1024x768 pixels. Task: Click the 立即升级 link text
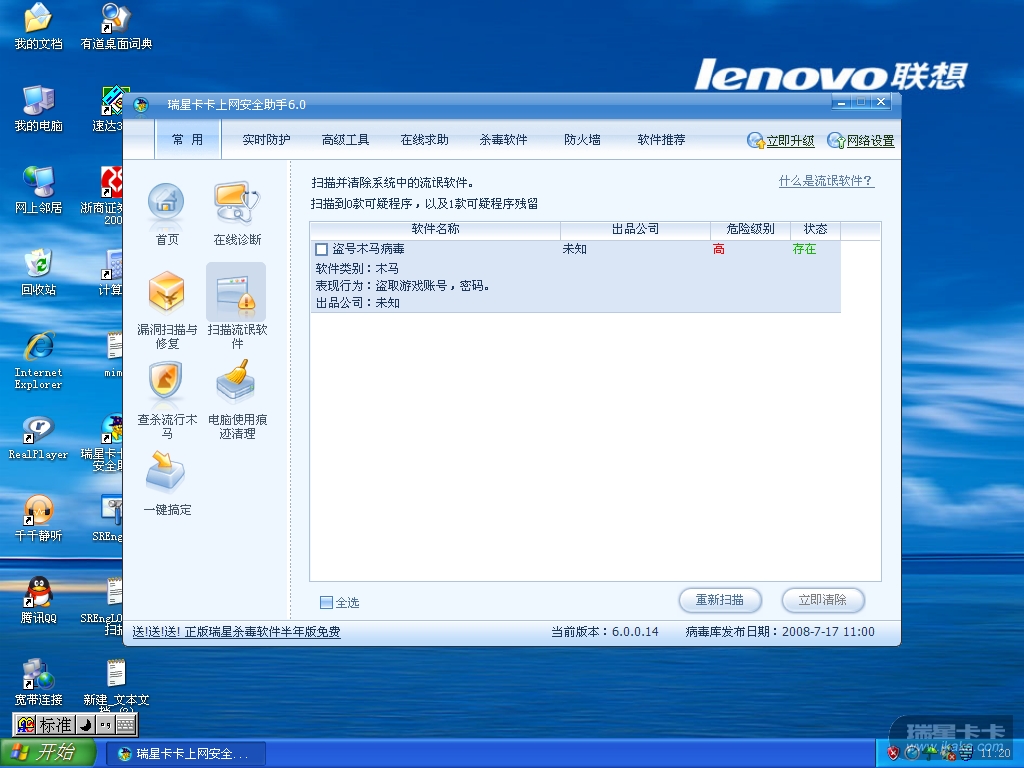click(790, 141)
